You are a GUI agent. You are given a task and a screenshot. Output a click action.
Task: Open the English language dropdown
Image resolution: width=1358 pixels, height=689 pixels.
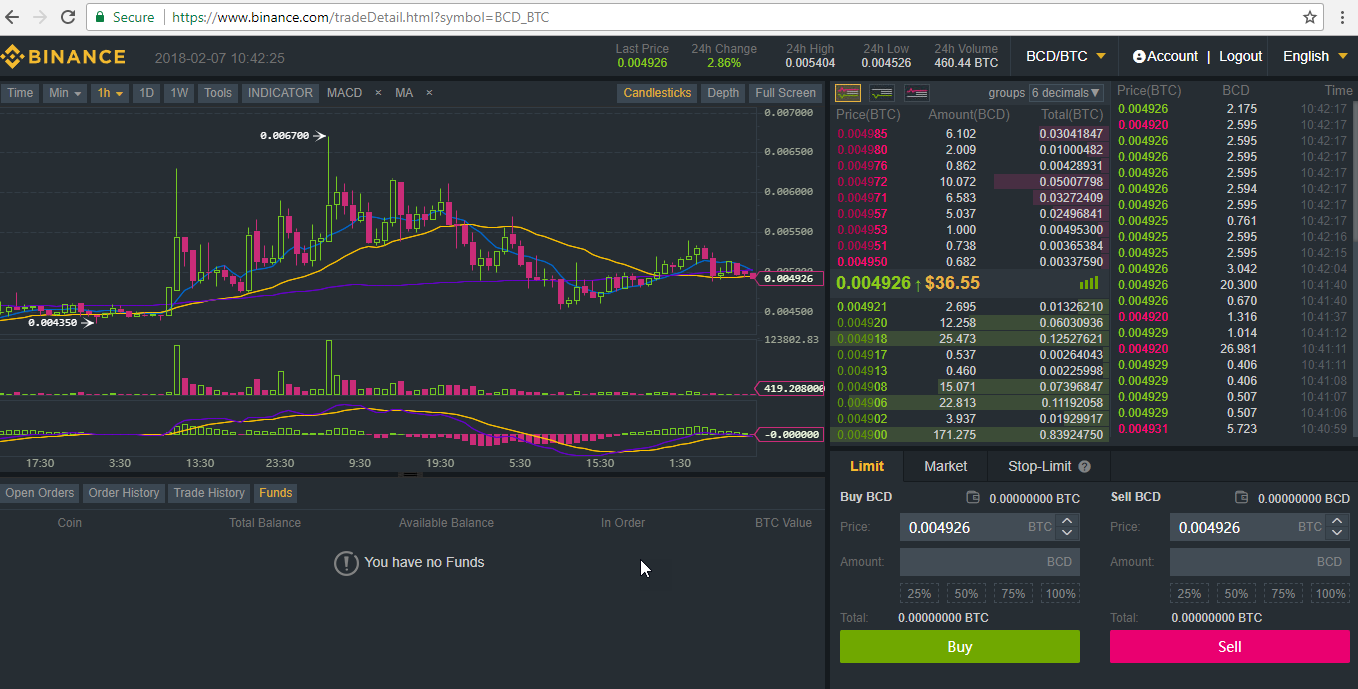pyautogui.click(x=1315, y=57)
